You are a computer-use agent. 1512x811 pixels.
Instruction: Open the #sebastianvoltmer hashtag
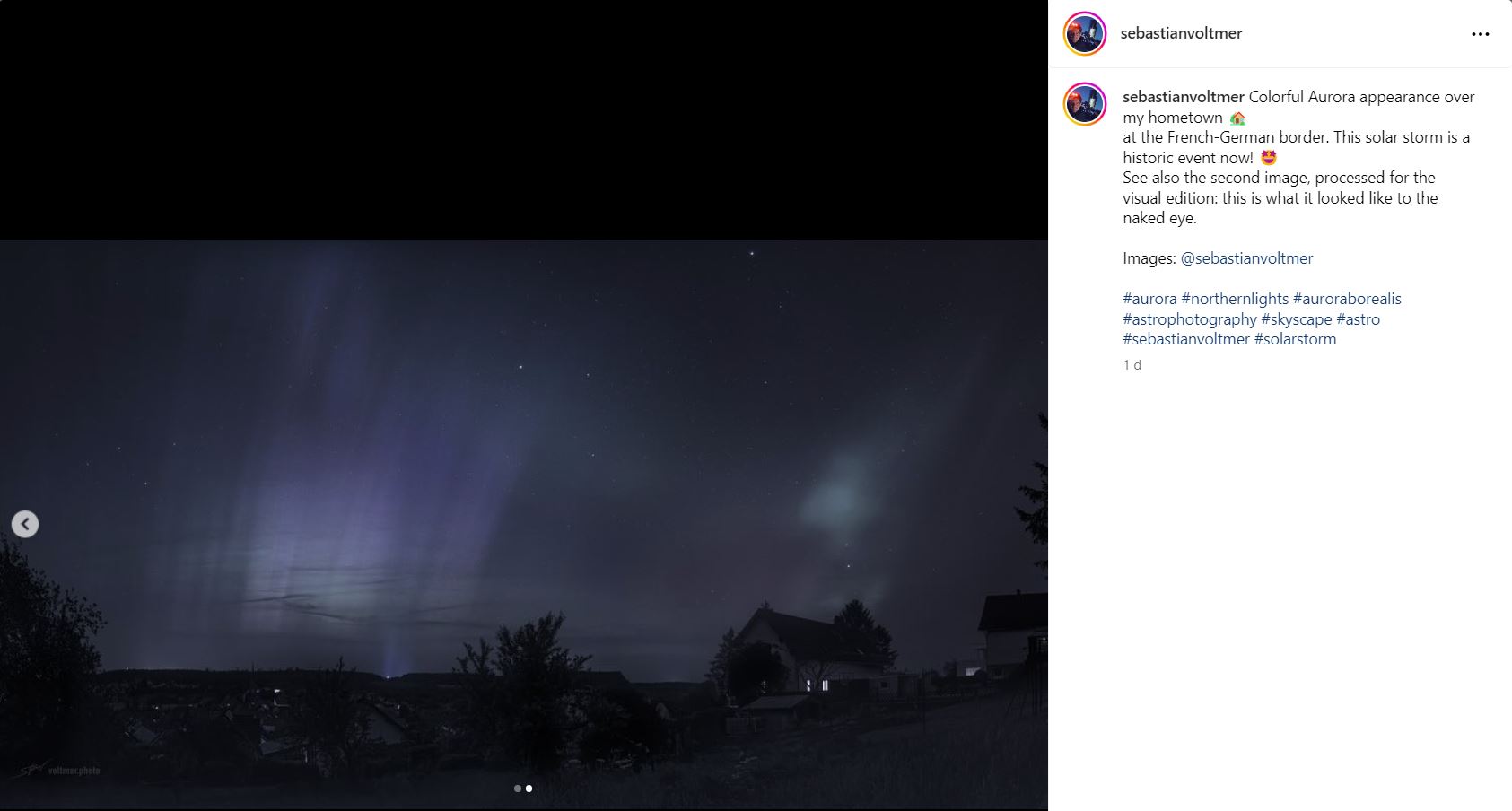(x=1186, y=339)
